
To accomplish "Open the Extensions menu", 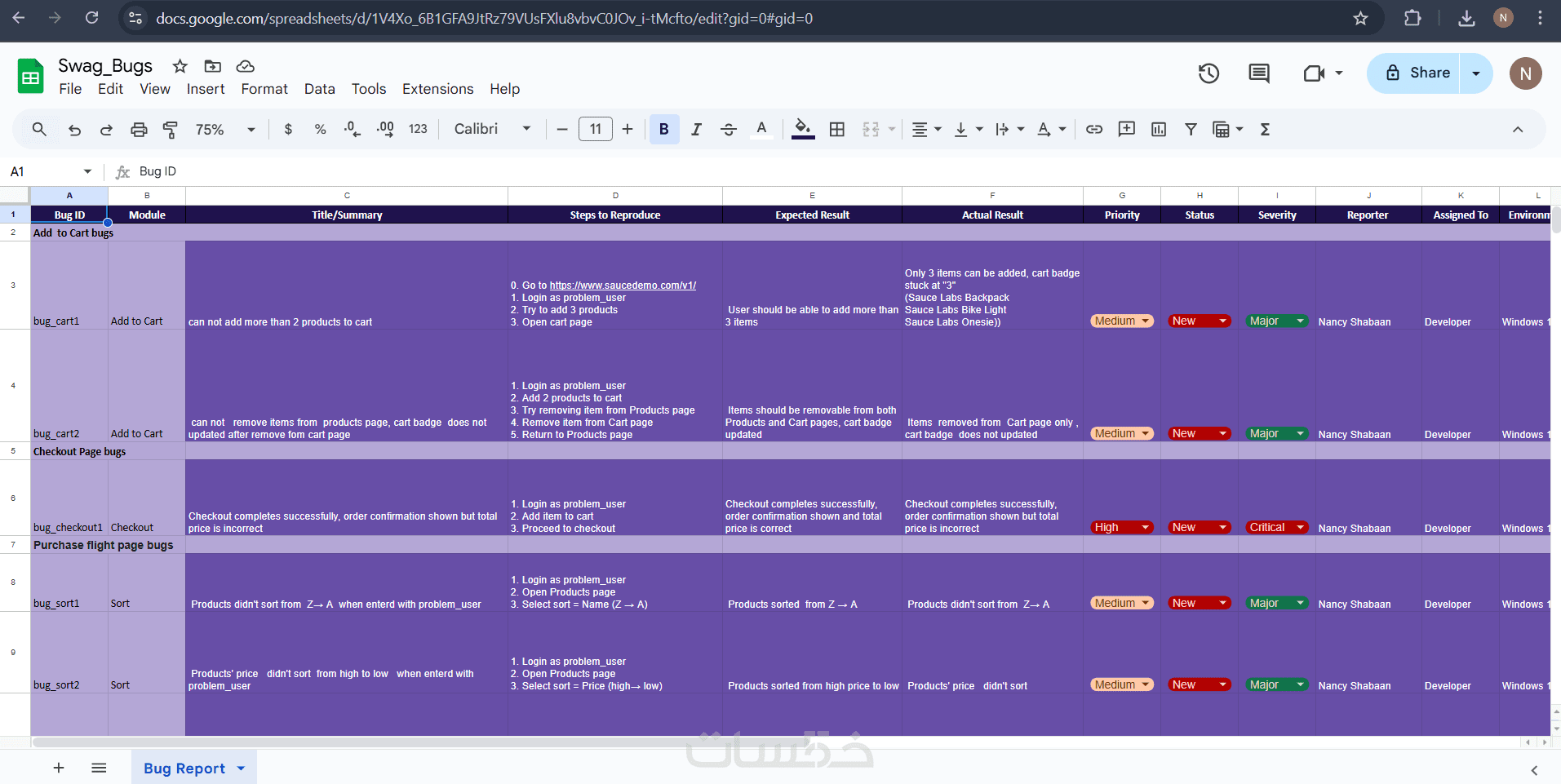I will (x=437, y=89).
